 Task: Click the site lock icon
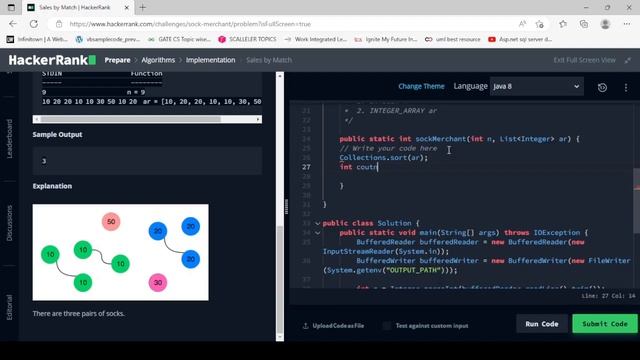[x=59, y=24]
